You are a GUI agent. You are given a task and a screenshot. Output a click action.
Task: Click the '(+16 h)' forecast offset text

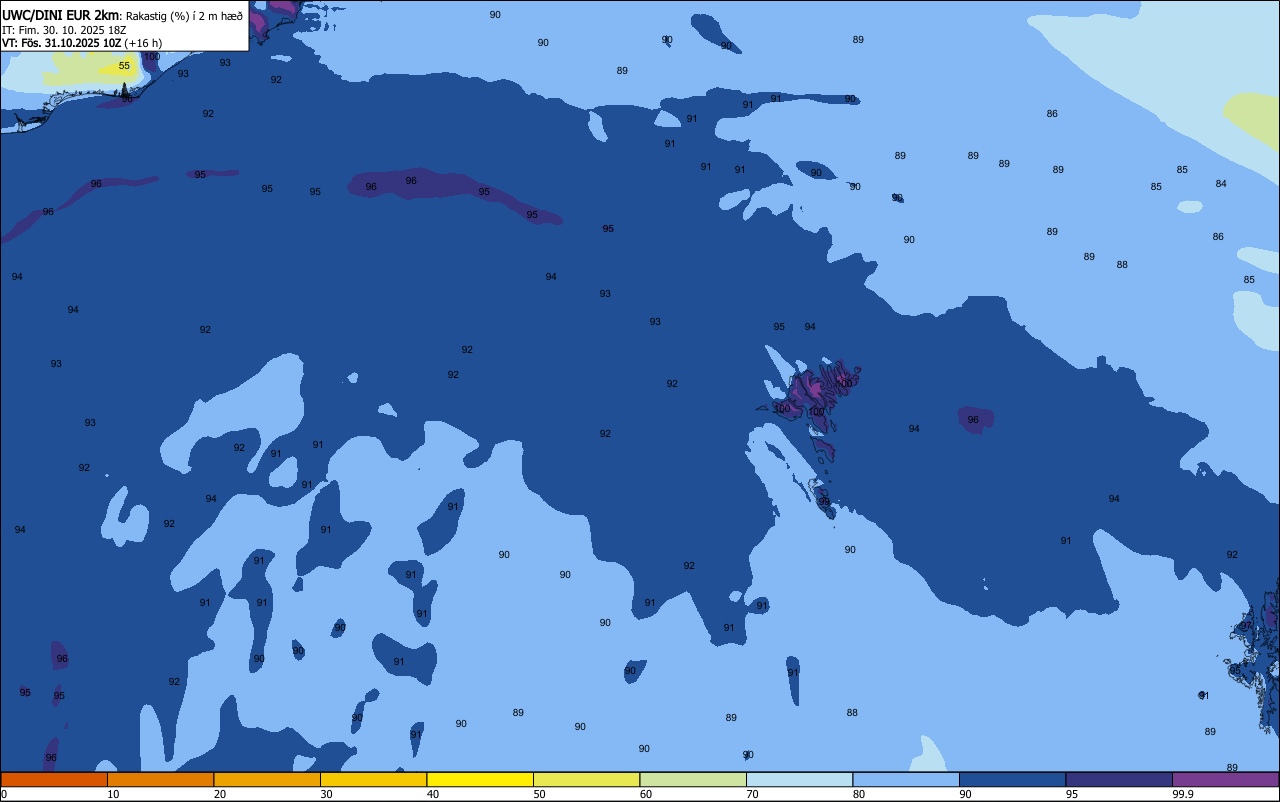[x=143, y=43]
